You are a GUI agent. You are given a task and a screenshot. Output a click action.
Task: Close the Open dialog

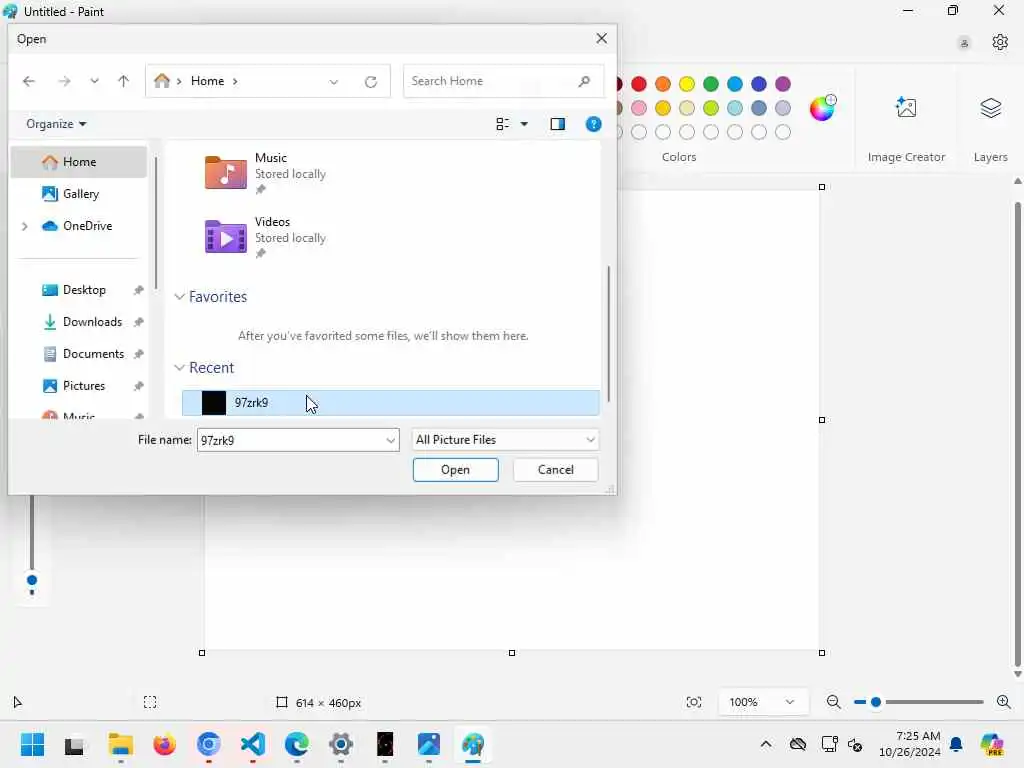pyautogui.click(x=601, y=39)
